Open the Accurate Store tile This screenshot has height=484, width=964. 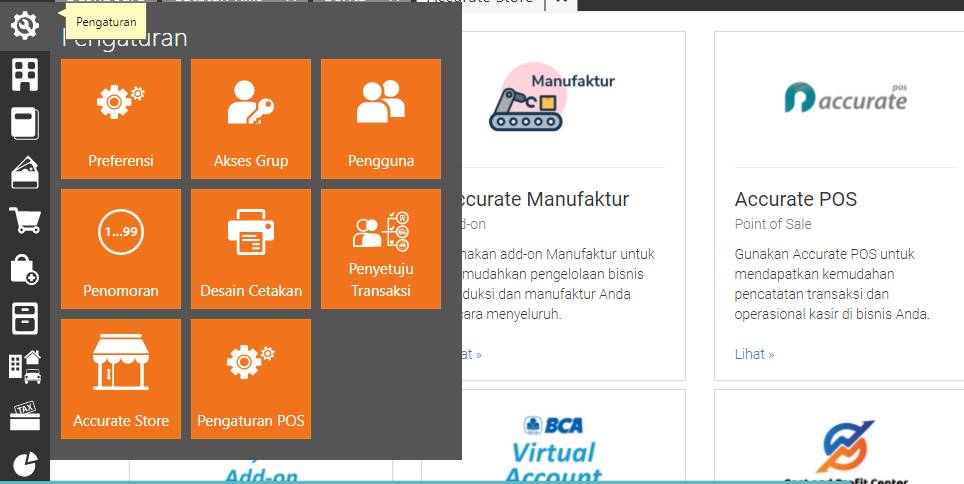tap(121, 379)
